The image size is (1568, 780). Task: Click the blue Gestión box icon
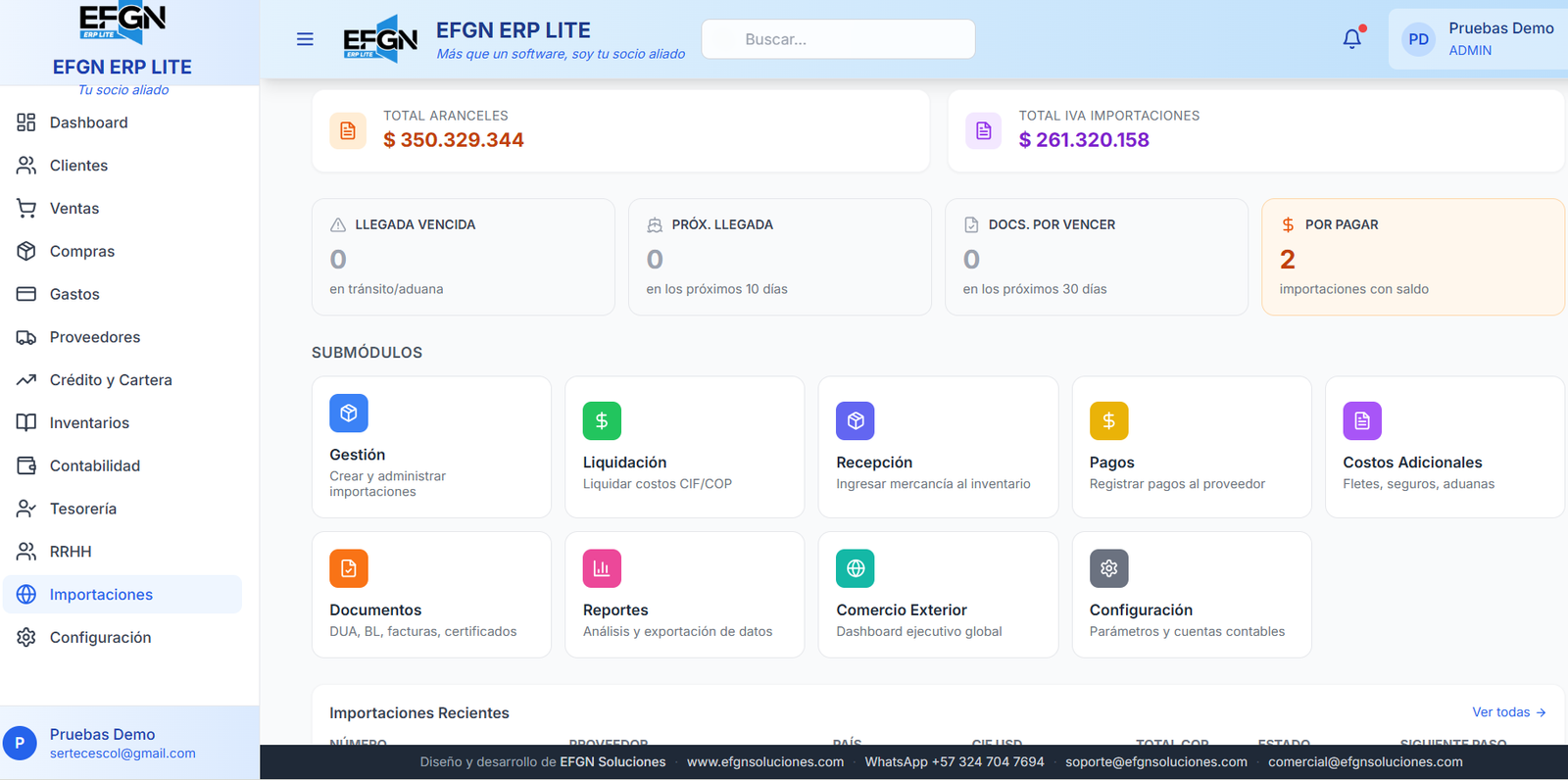click(349, 414)
